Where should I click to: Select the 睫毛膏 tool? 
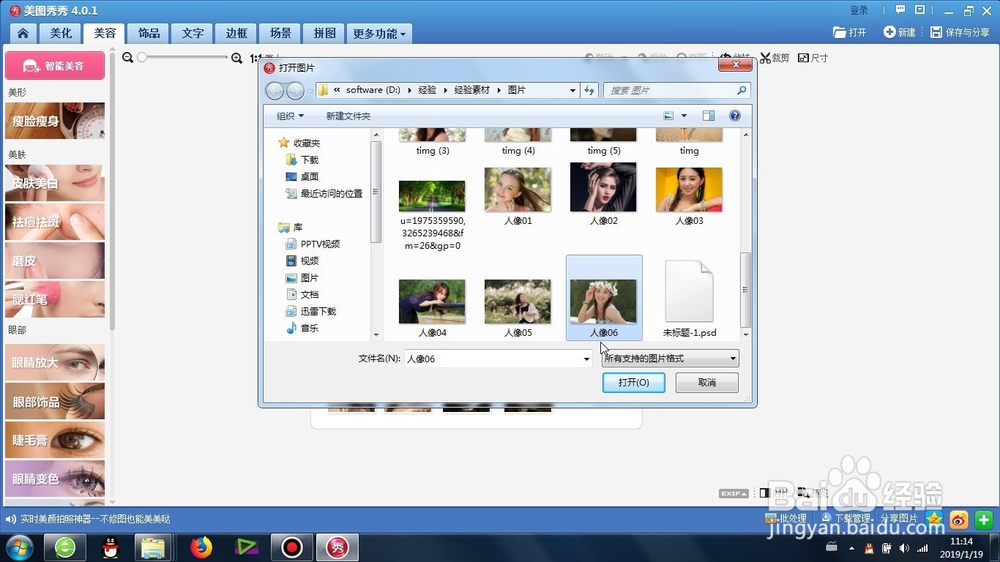(55, 440)
